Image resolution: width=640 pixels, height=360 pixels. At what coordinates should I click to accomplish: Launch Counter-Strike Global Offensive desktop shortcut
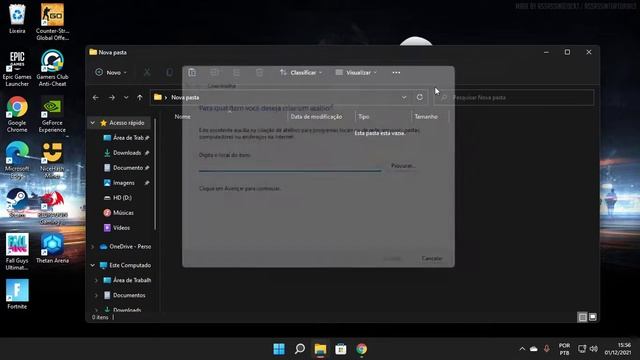point(52,21)
